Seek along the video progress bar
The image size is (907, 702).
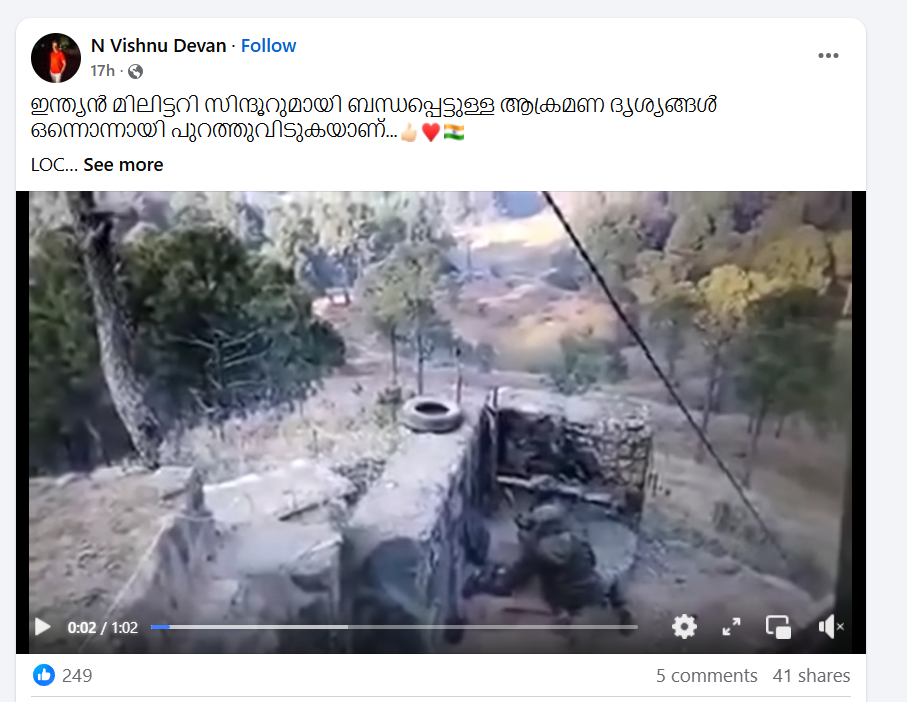(x=394, y=627)
